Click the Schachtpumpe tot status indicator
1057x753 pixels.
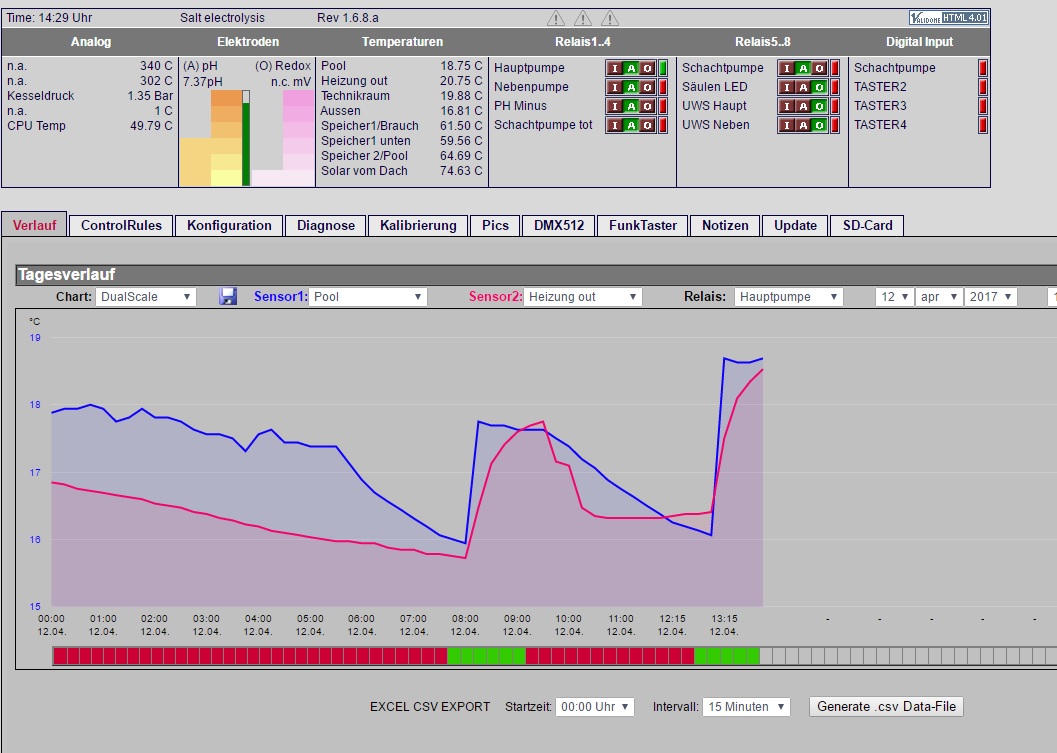click(663, 125)
